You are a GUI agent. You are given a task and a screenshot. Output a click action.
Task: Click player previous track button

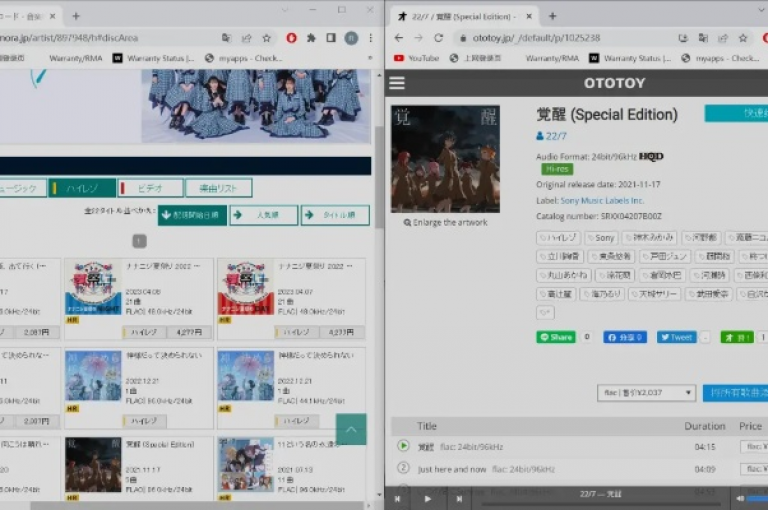(397, 499)
